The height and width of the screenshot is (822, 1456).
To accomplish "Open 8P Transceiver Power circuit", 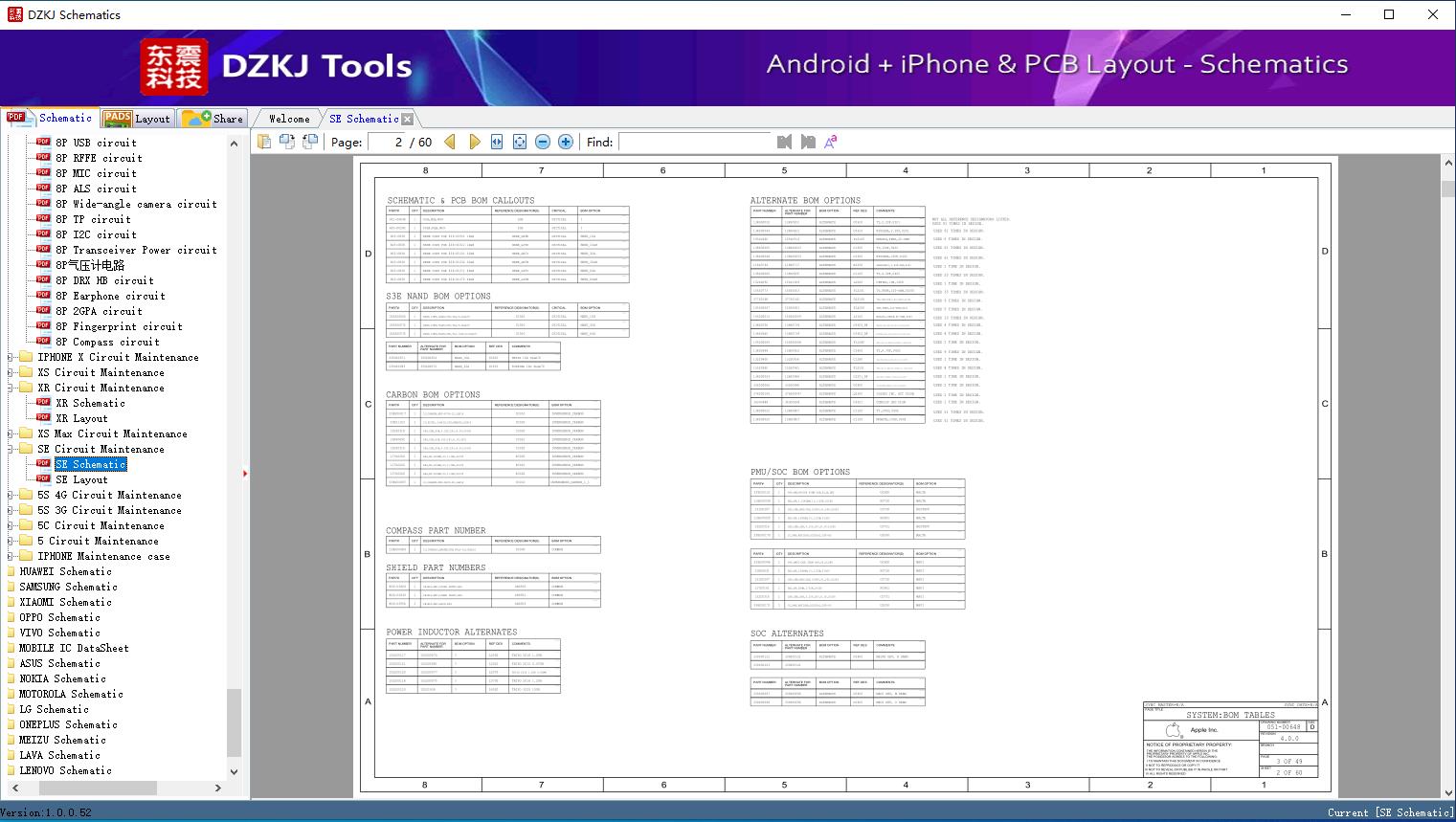I will click(x=136, y=250).
